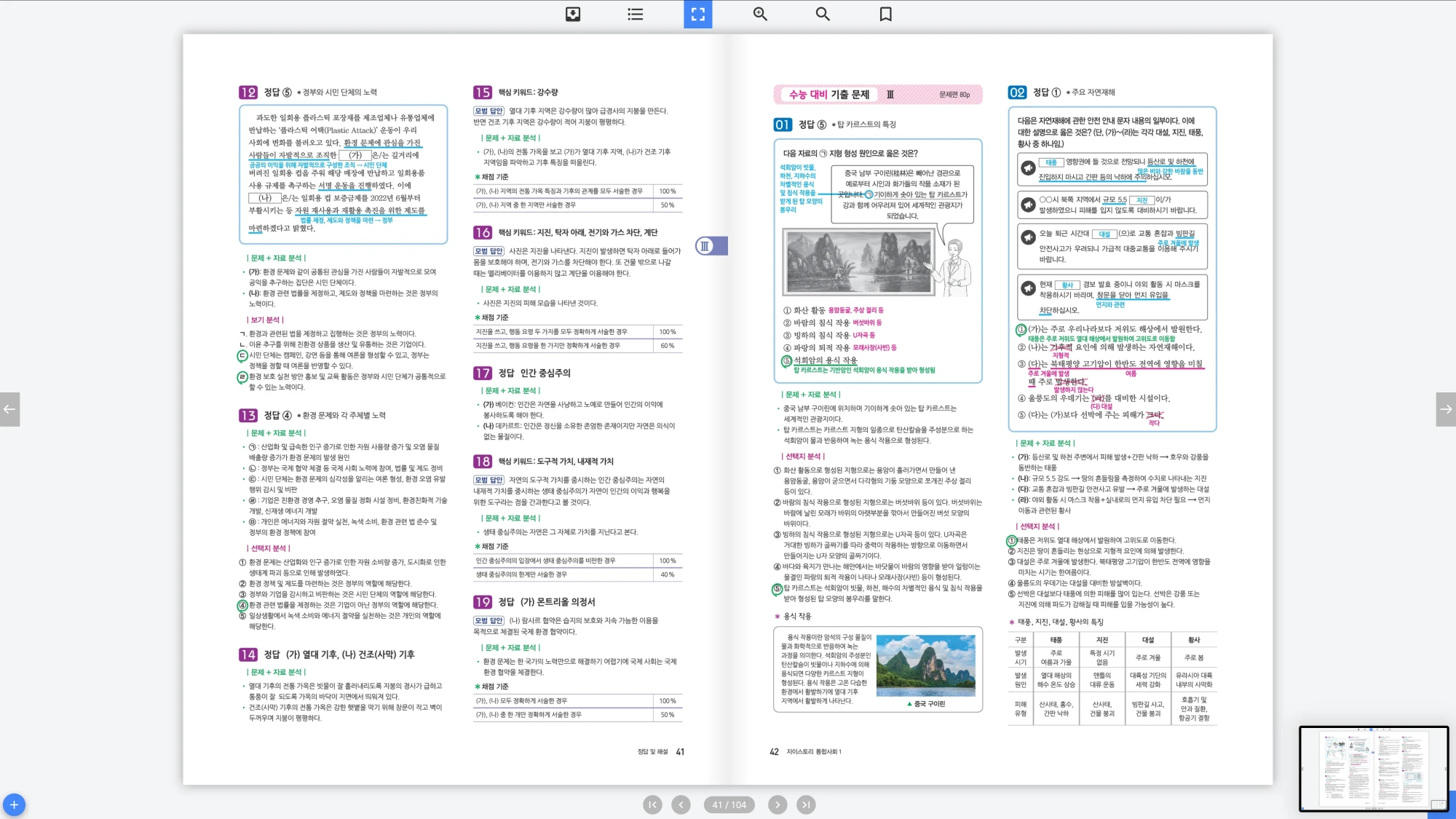Toggle fullscreen view mode button

point(697,14)
